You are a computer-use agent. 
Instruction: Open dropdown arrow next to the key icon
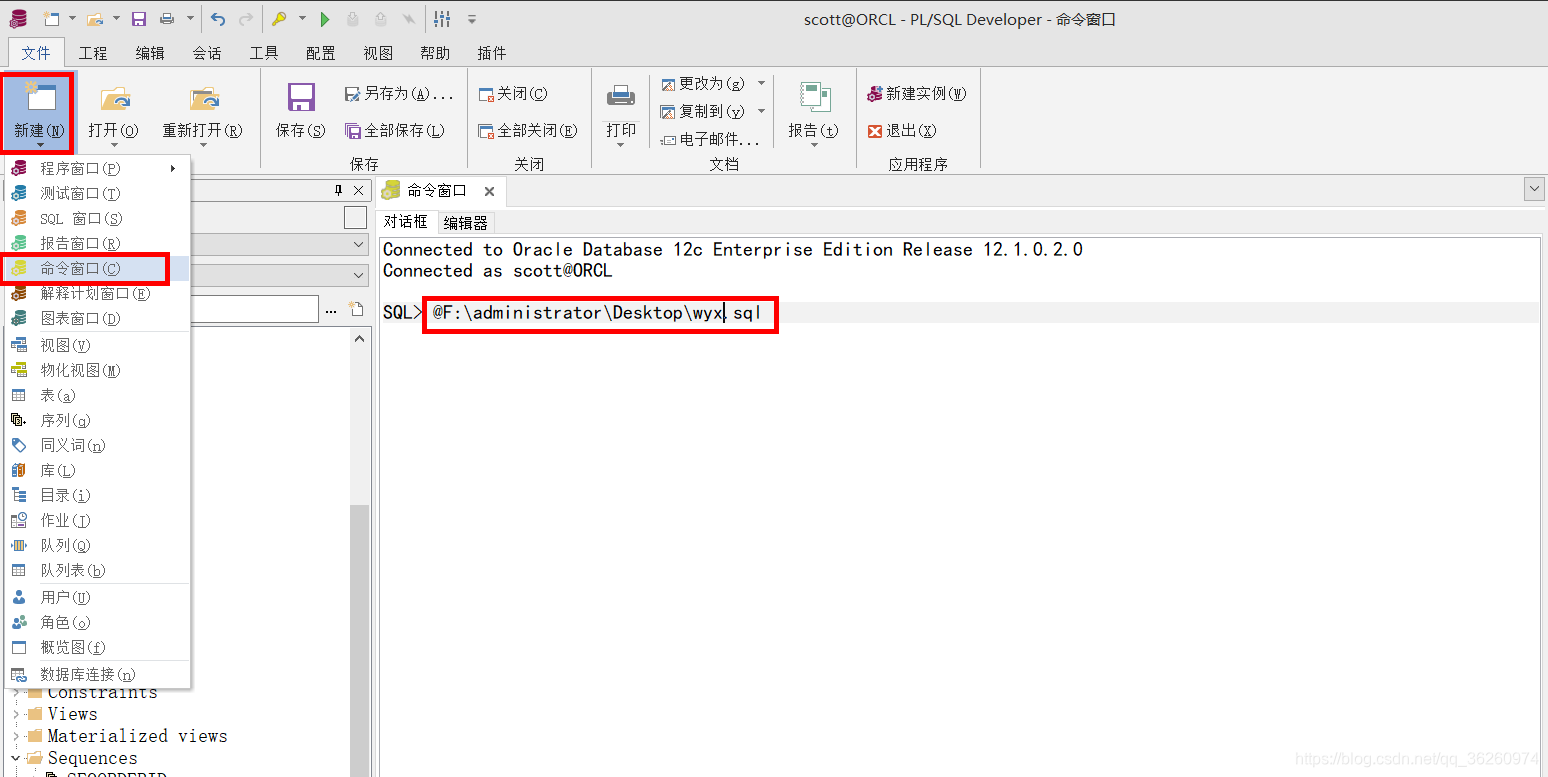302,19
